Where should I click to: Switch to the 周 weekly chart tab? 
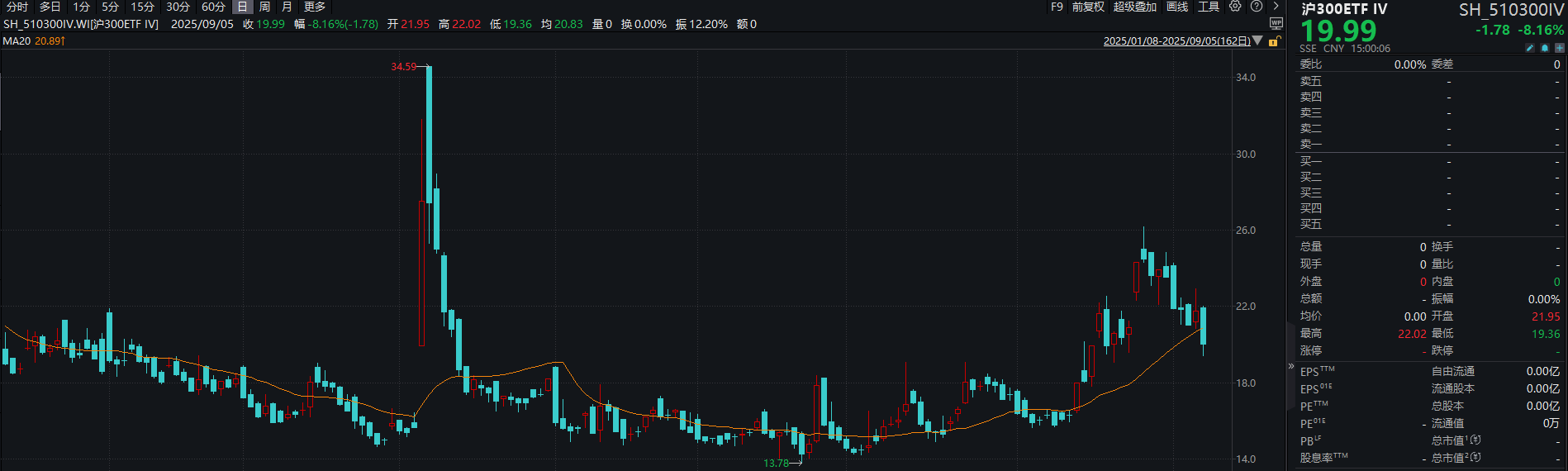(x=264, y=7)
